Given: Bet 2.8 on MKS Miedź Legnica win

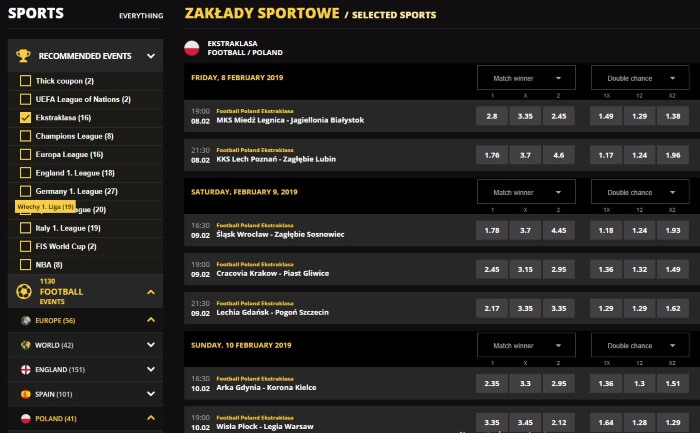Looking at the screenshot, I should pyautogui.click(x=491, y=117).
